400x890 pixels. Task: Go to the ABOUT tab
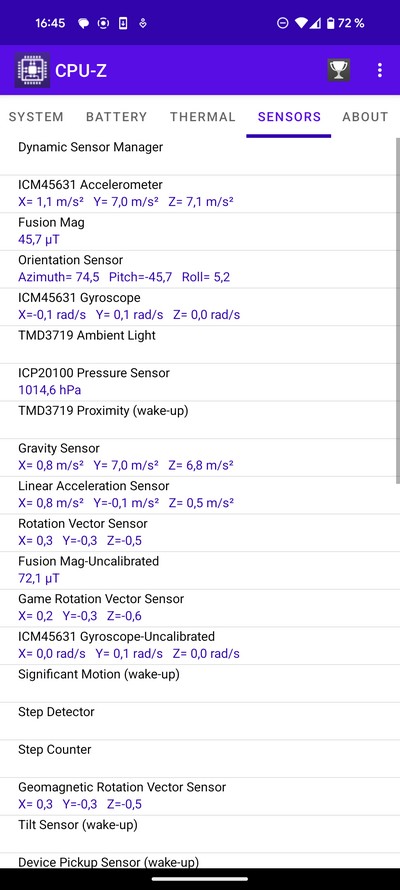point(365,117)
